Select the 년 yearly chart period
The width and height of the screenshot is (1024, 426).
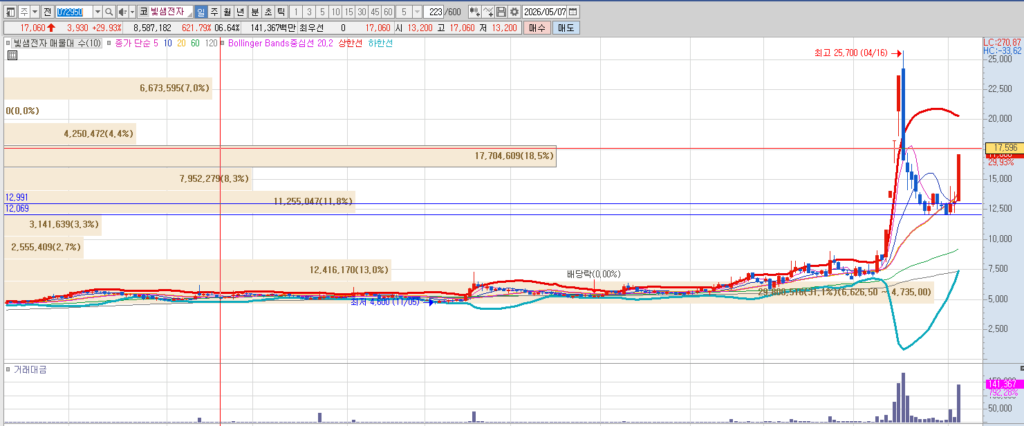tap(240, 12)
